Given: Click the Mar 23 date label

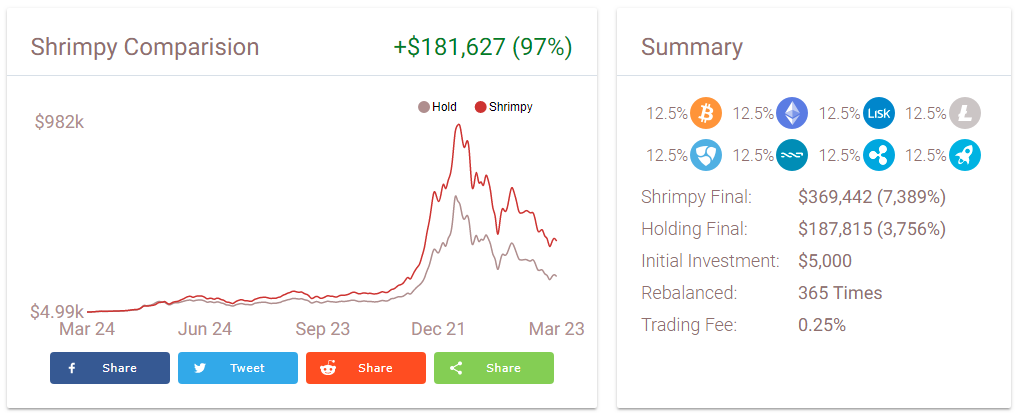Looking at the screenshot, I should 557,329.
